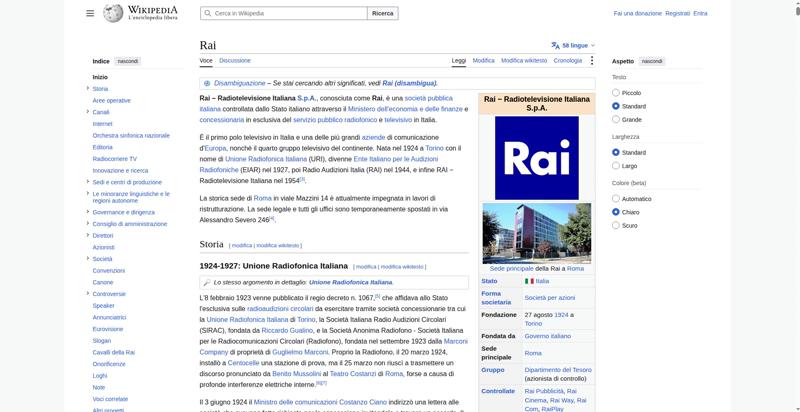Open the Unione Radiofonica Italiana detail link

click(x=351, y=282)
